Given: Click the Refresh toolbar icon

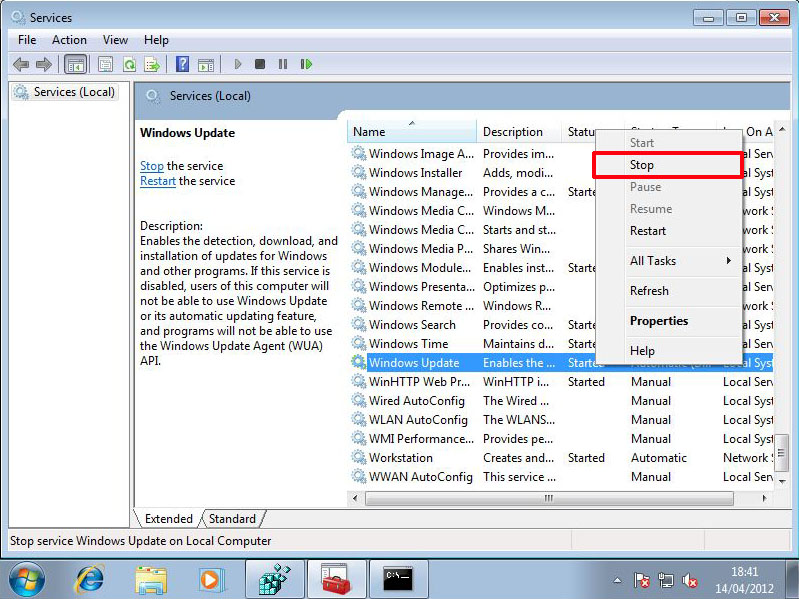Looking at the screenshot, I should 129,65.
